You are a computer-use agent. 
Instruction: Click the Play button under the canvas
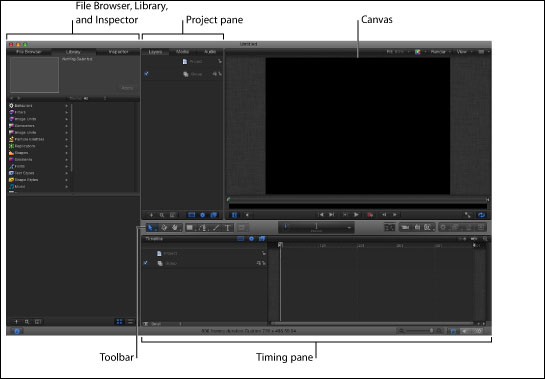click(x=356, y=215)
